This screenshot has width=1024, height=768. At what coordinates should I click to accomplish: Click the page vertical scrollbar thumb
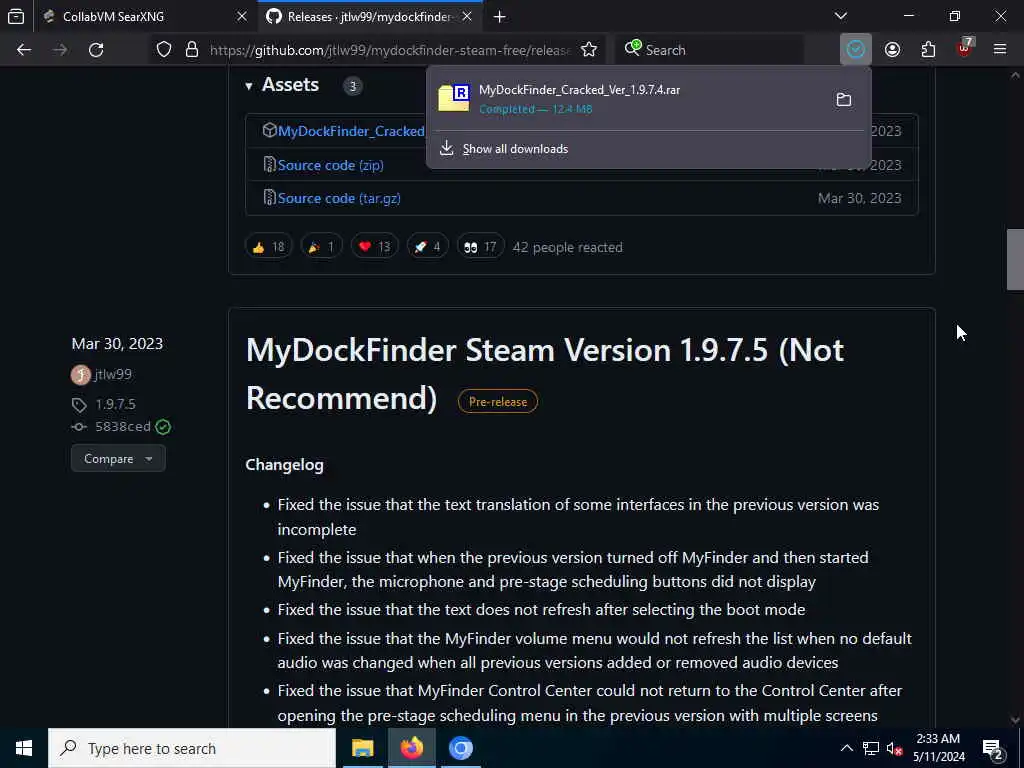1015,259
